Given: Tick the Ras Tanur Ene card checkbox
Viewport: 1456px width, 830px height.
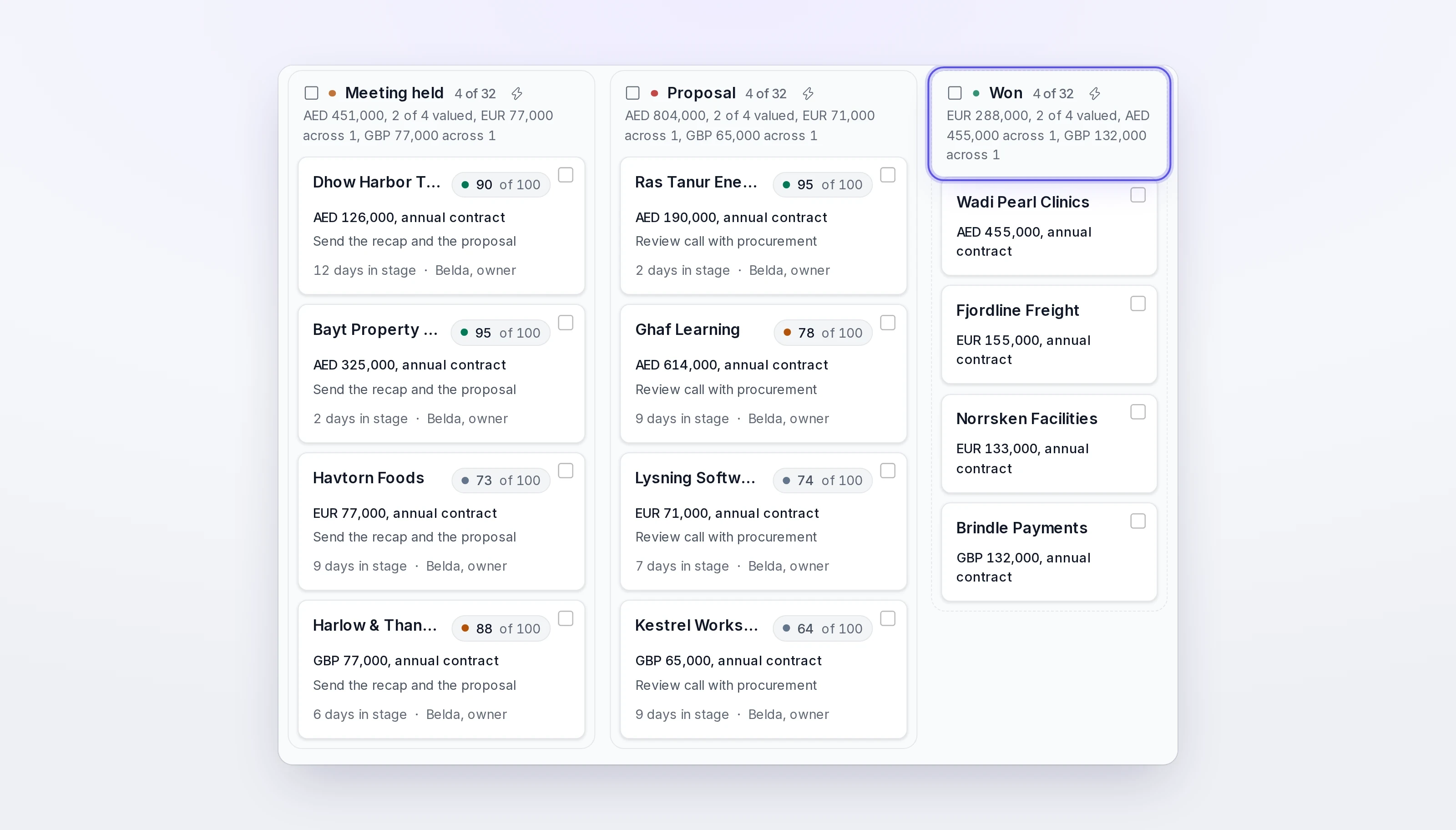Looking at the screenshot, I should (888, 175).
